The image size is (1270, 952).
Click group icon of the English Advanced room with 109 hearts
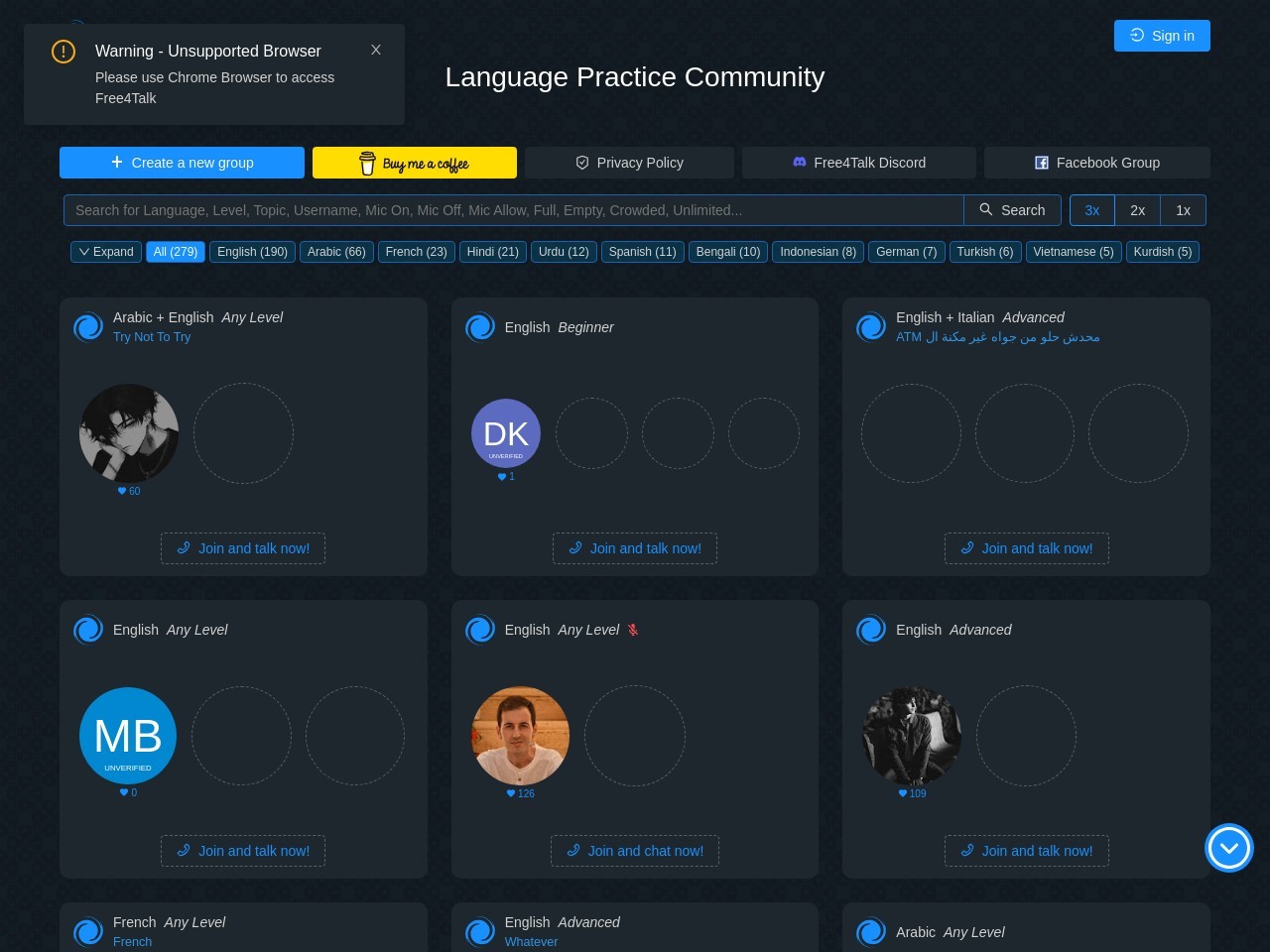click(x=871, y=630)
